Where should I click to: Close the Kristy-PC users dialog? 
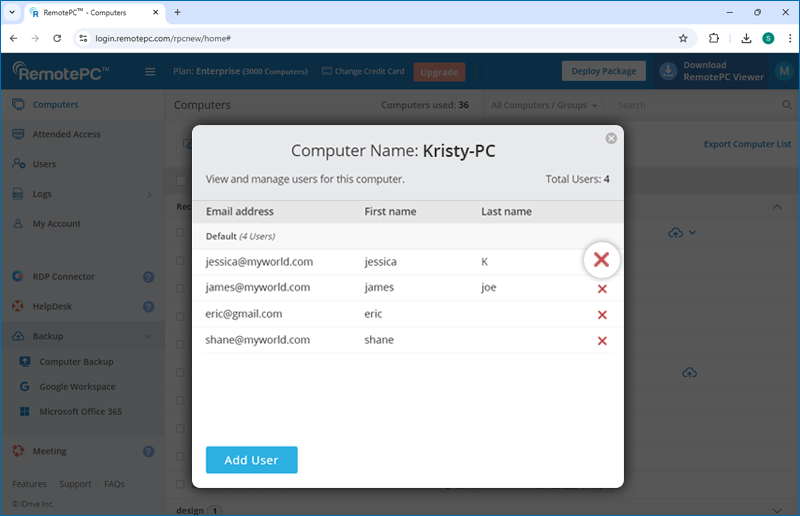click(611, 138)
